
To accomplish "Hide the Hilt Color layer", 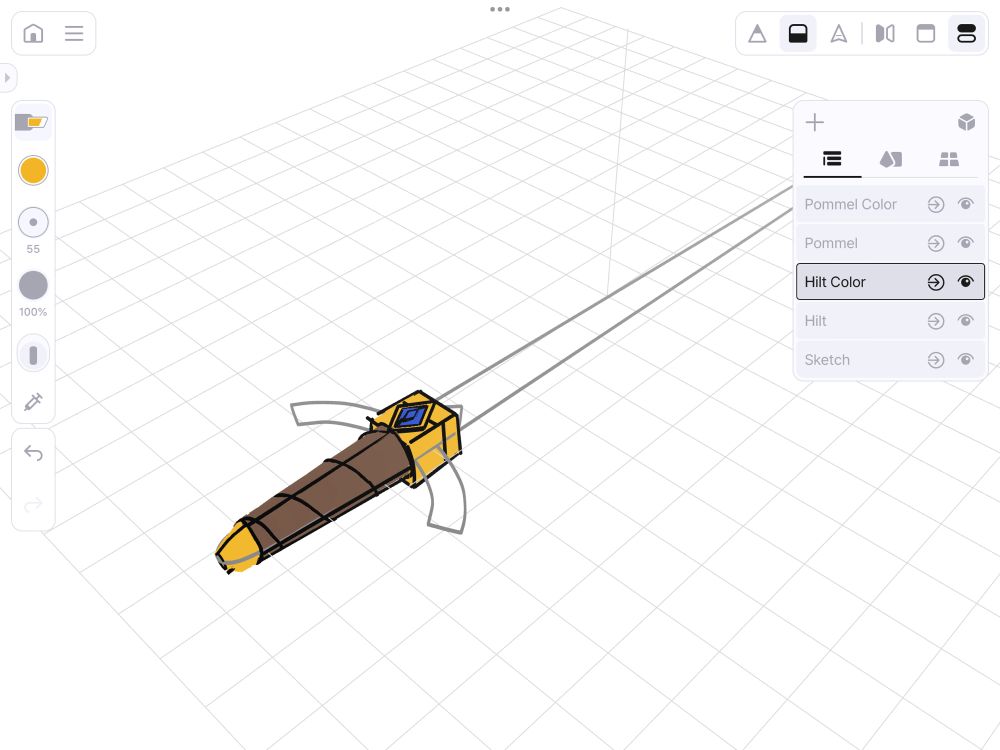I will (966, 282).
